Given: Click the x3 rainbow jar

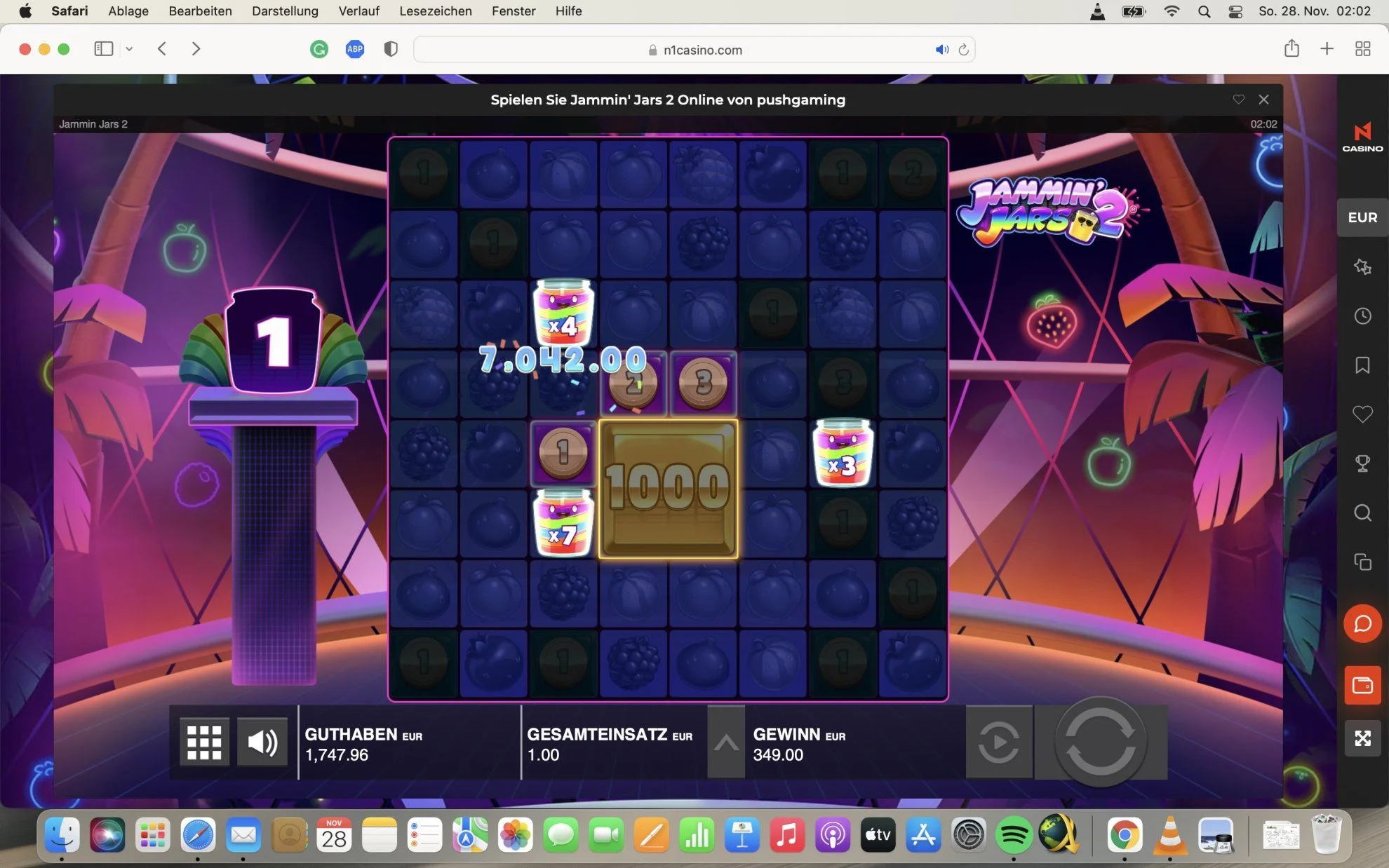Looking at the screenshot, I should tap(843, 452).
